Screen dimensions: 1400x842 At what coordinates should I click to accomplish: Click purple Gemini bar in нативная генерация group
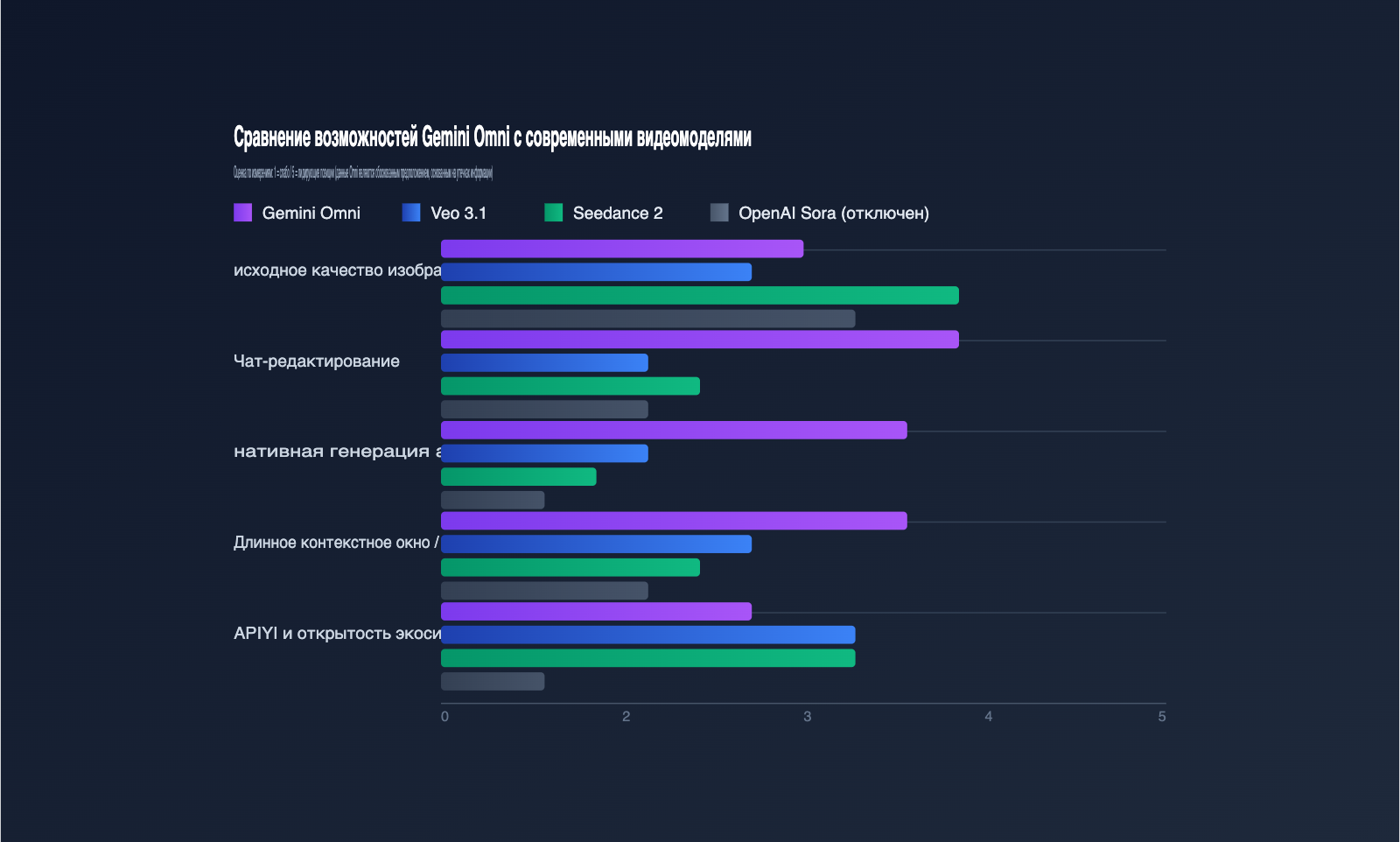[674, 430]
